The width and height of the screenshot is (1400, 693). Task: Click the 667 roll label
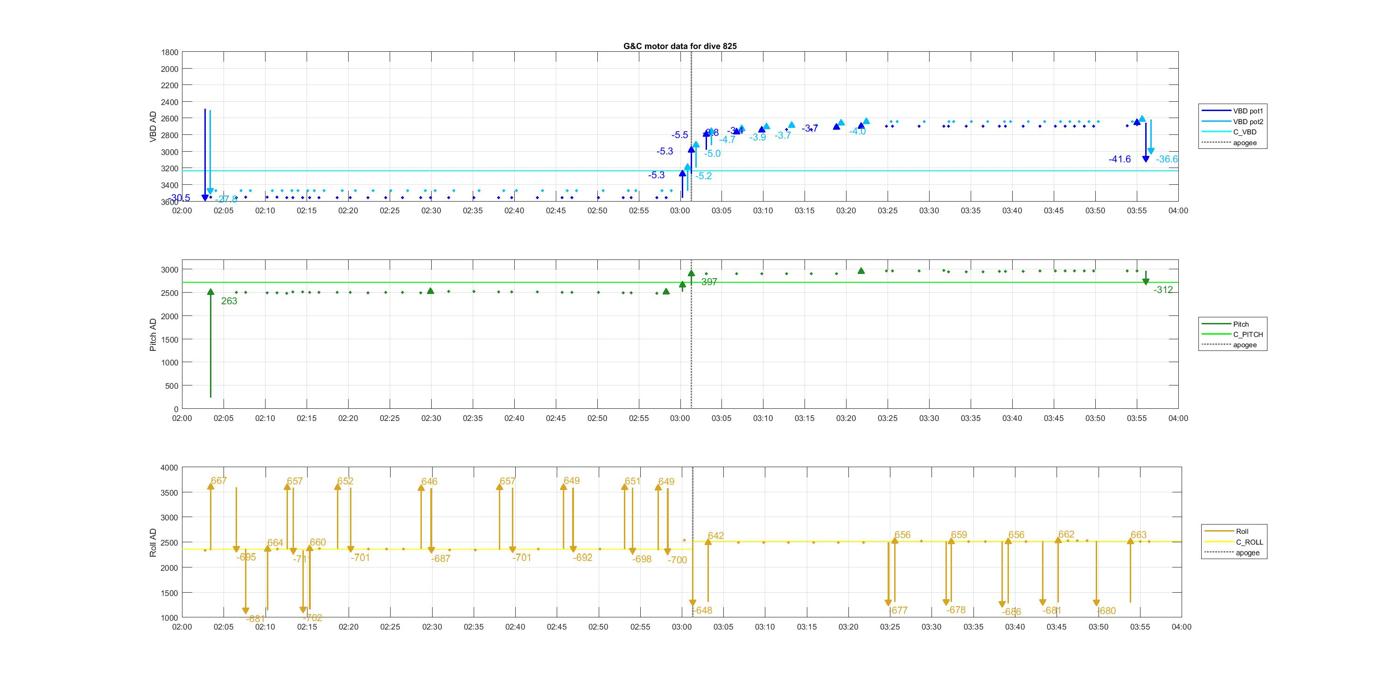click(x=219, y=481)
